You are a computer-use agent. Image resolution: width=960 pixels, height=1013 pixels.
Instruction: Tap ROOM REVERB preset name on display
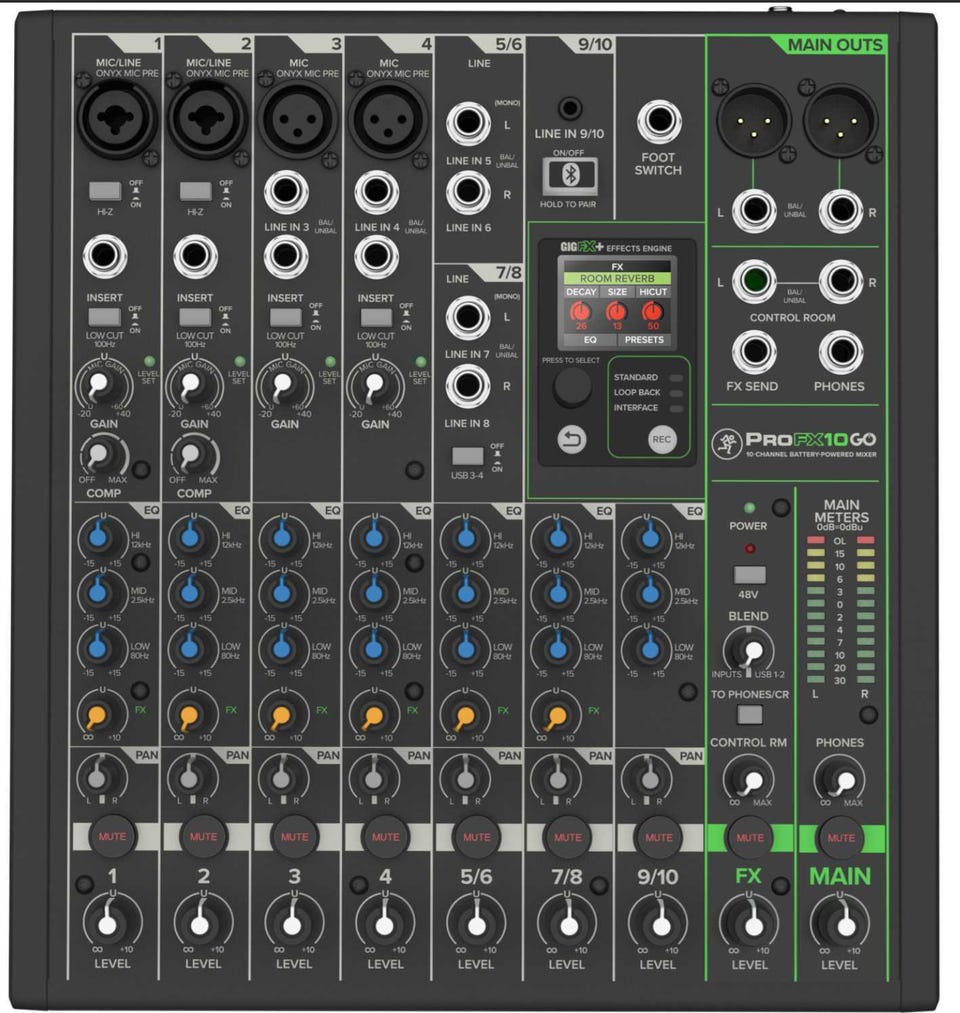click(x=617, y=278)
